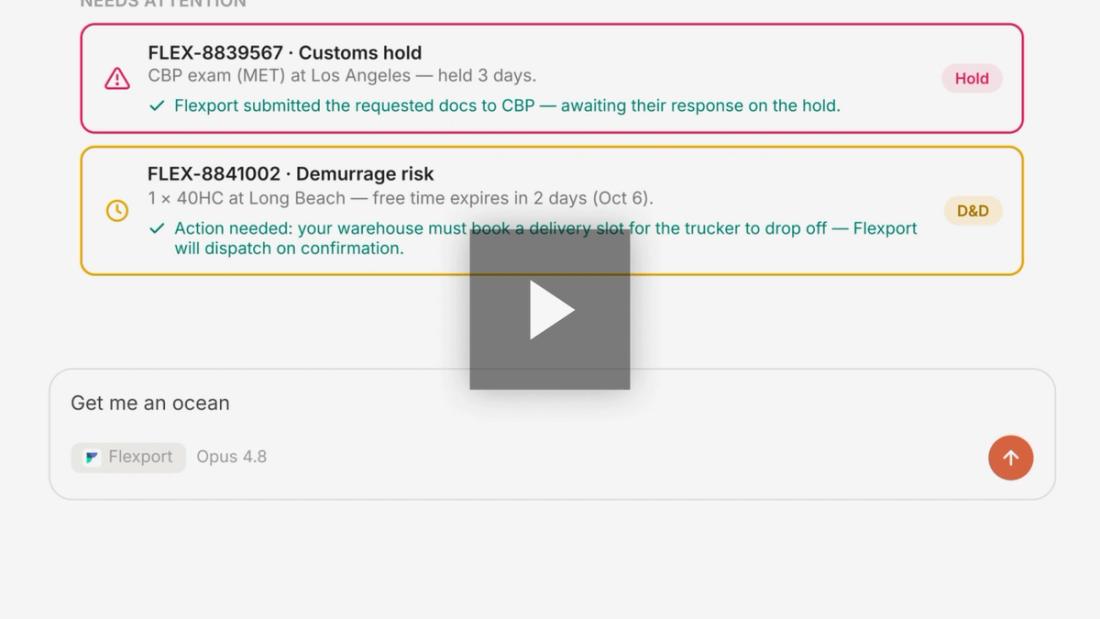Send the message with the orange arrow button
1100x619 pixels.
click(1010, 458)
